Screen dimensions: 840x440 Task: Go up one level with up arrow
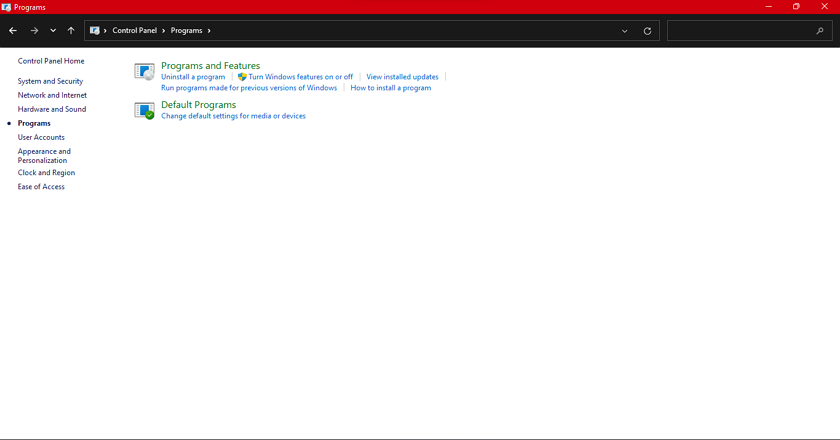71,31
